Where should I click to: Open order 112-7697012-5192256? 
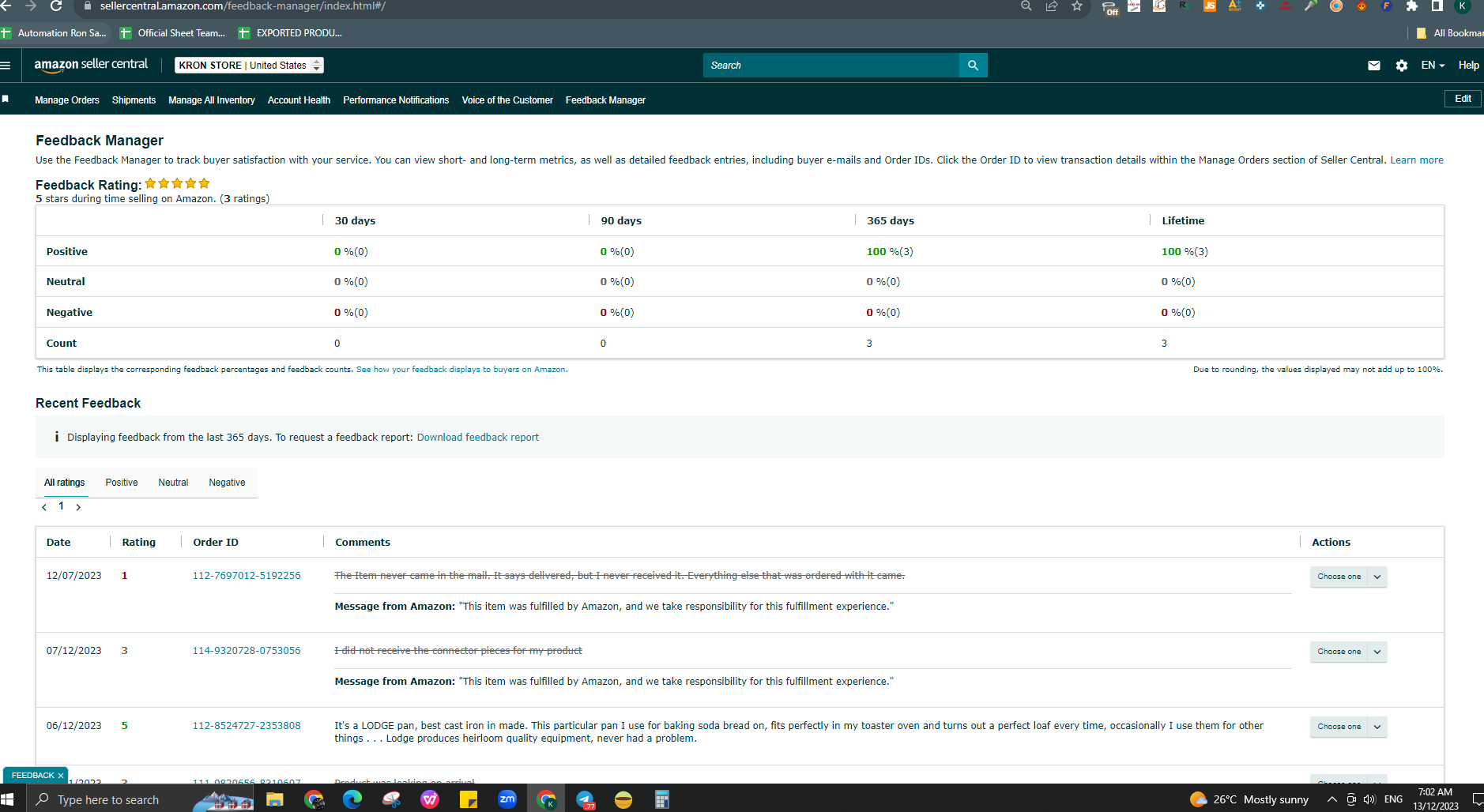(247, 576)
